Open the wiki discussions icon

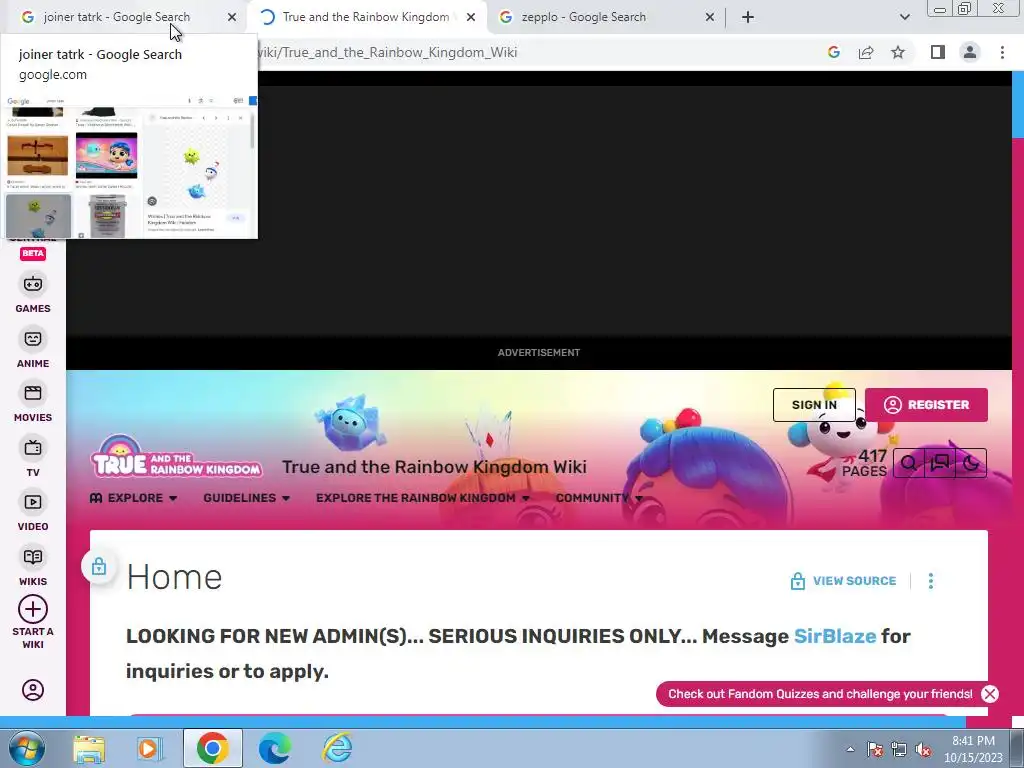(x=940, y=463)
